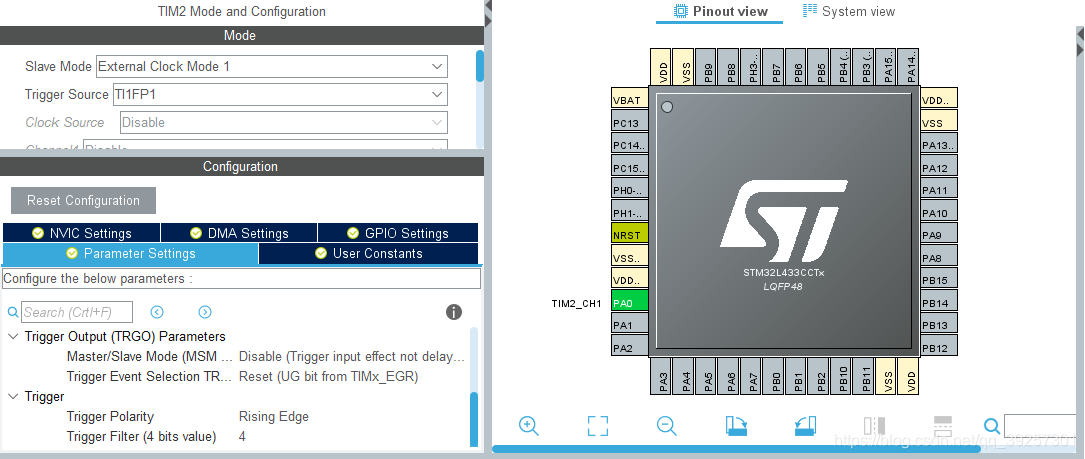Select the PB13 pin

[939, 325]
